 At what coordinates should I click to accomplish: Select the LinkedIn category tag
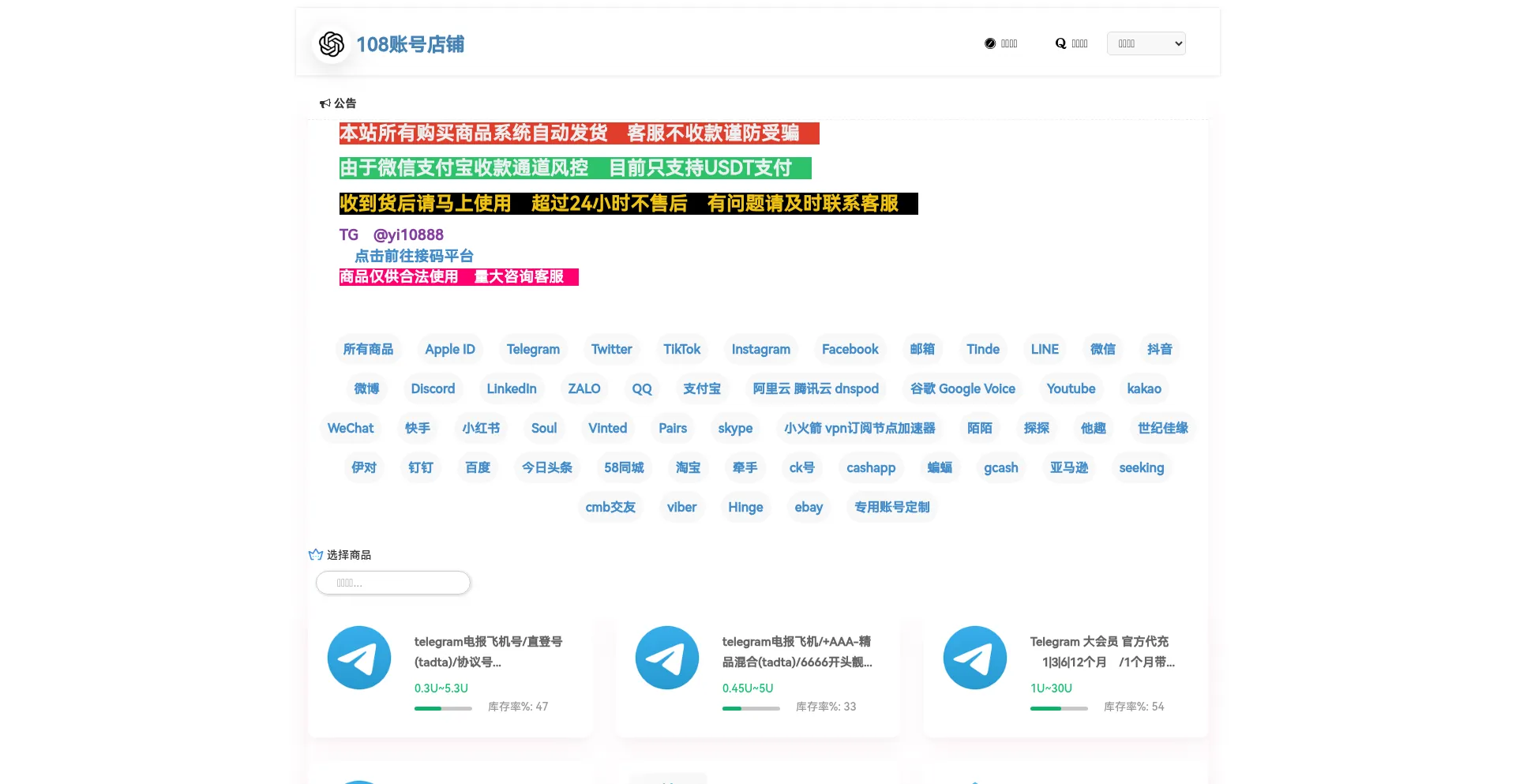[x=512, y=388]
